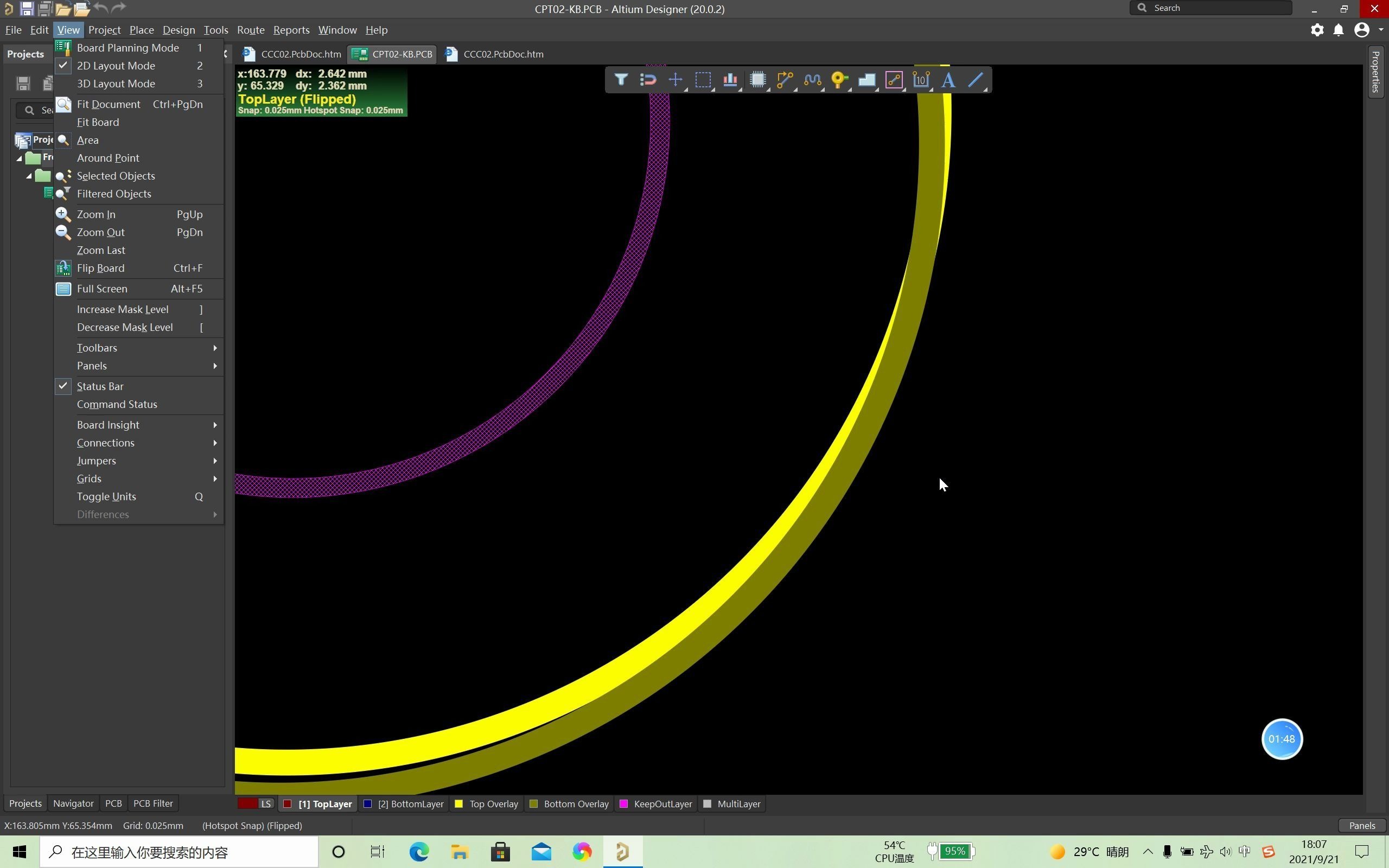Toggle the Status Bar checked item
This screenshot has width=1389, height=868.
pos(100,386)
